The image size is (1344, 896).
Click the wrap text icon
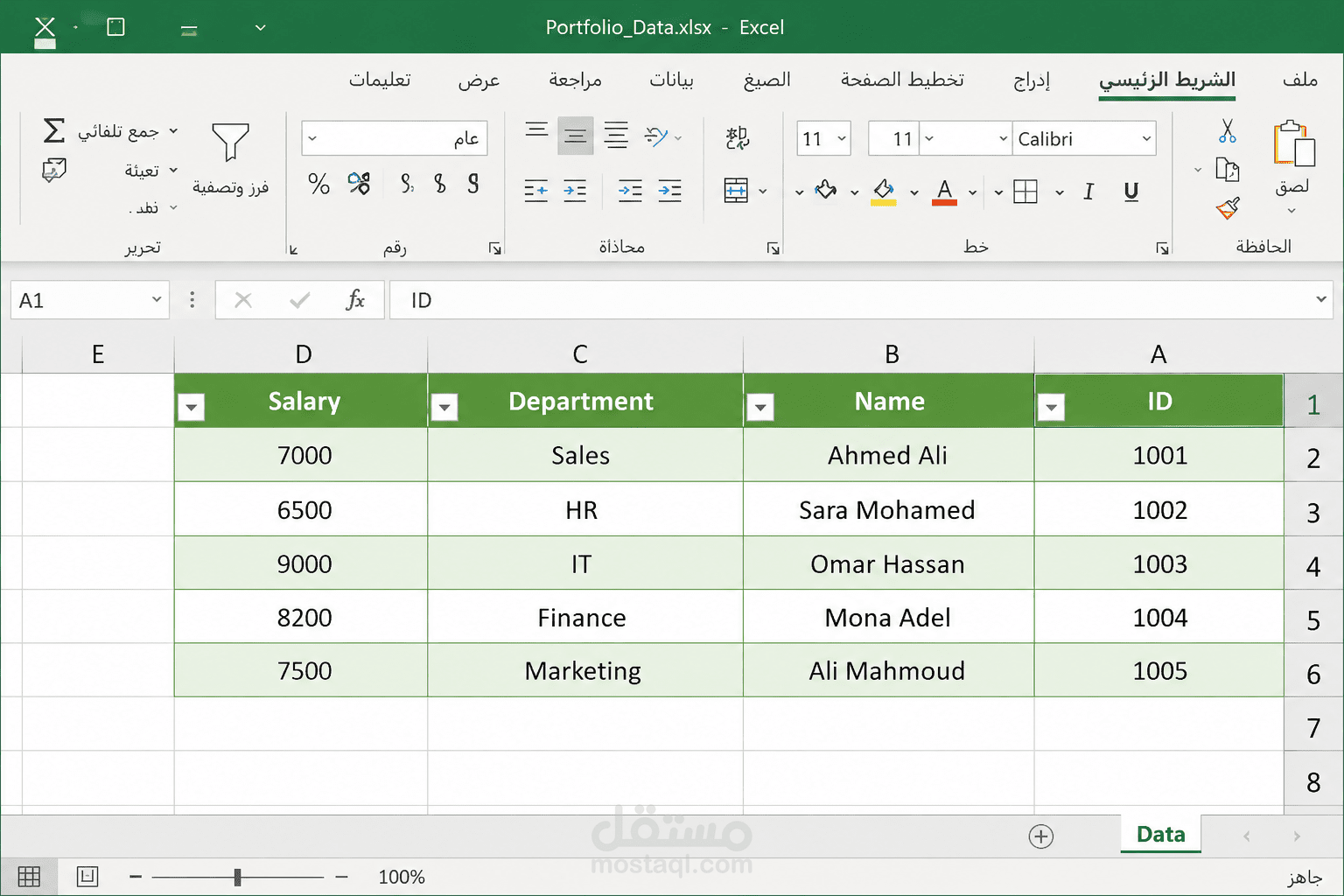(737, 137)
